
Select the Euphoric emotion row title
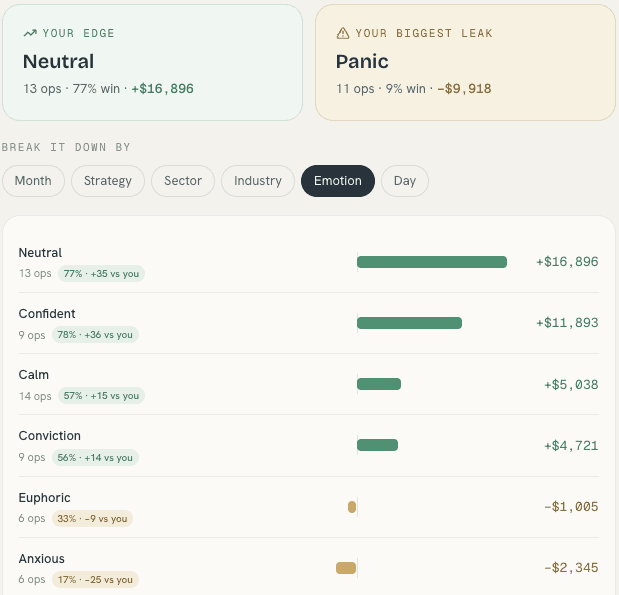coord(45,497)
